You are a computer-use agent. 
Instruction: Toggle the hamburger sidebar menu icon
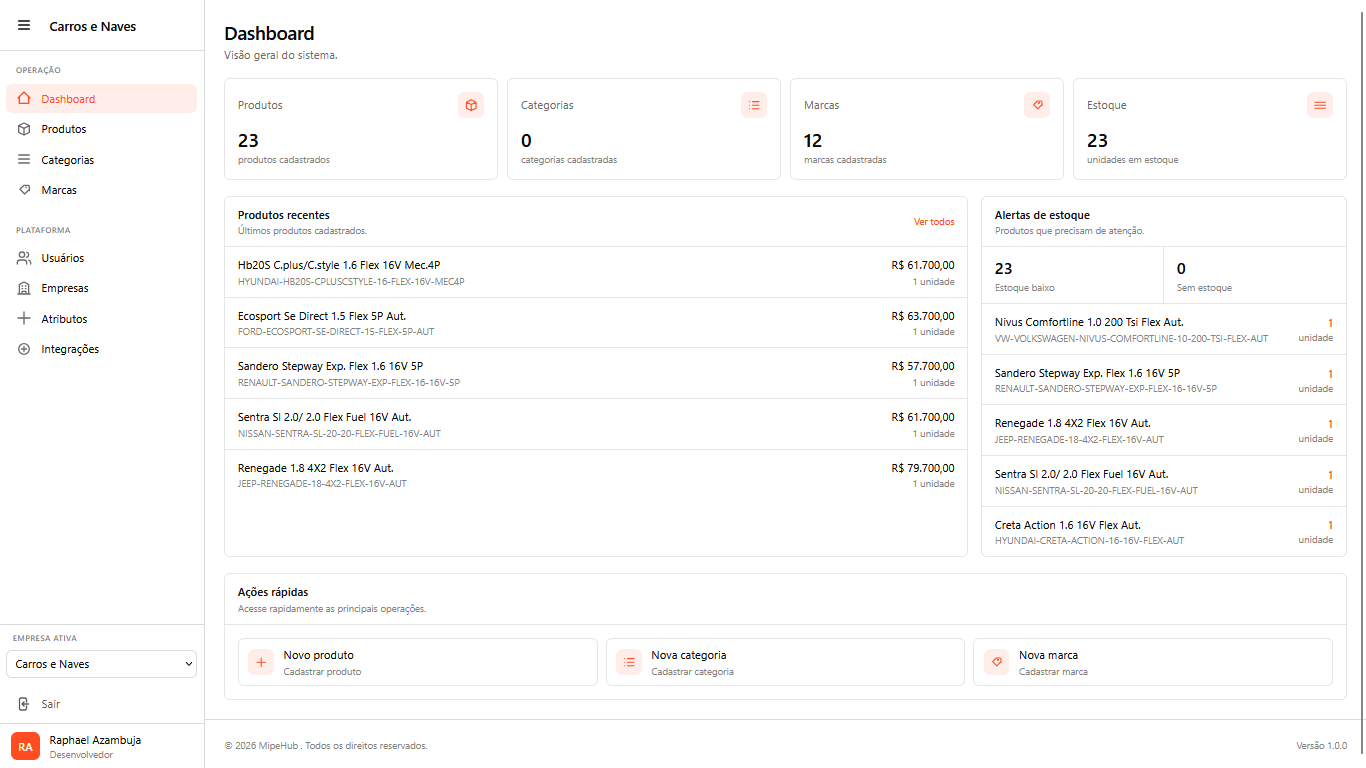click(24, 26)
